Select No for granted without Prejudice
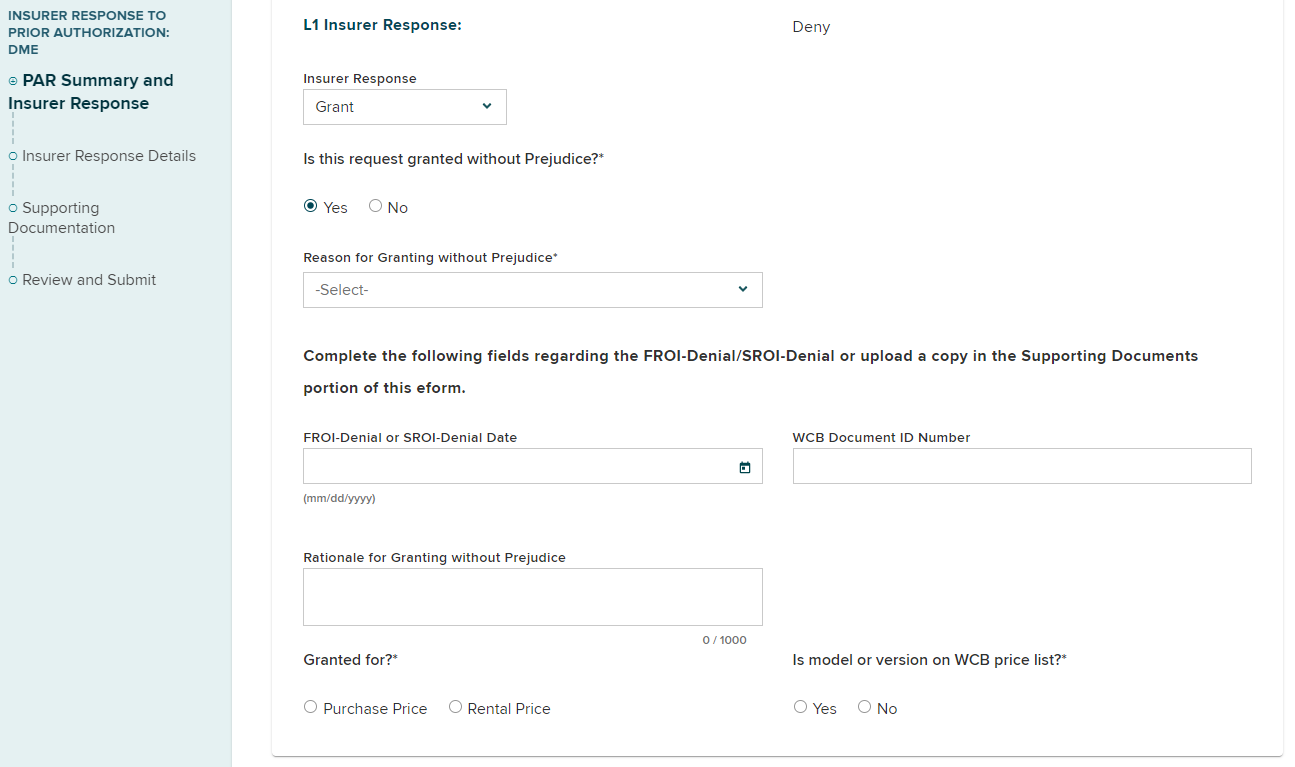 click(x=376, y=206)
